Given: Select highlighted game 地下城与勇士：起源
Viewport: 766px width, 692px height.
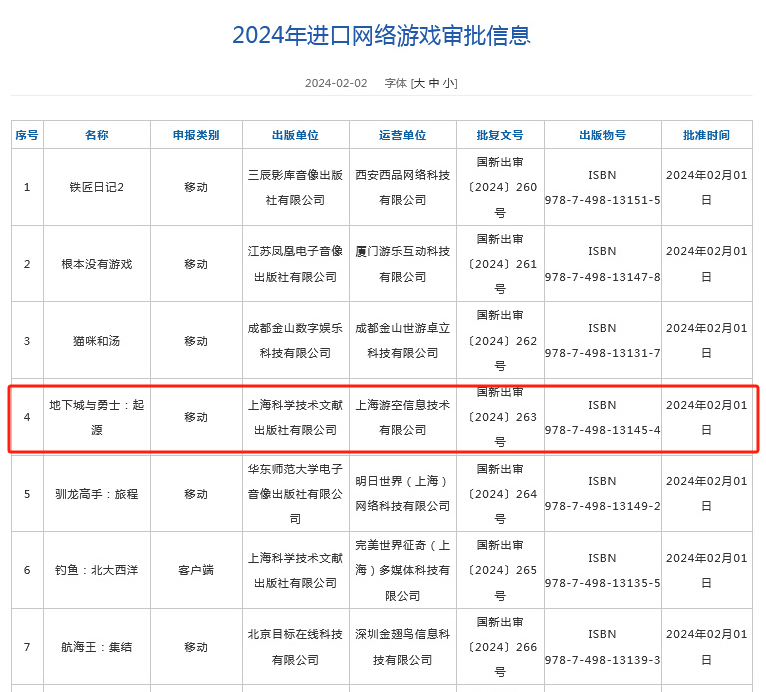Looking at the screenshot, I should (97, 417).
